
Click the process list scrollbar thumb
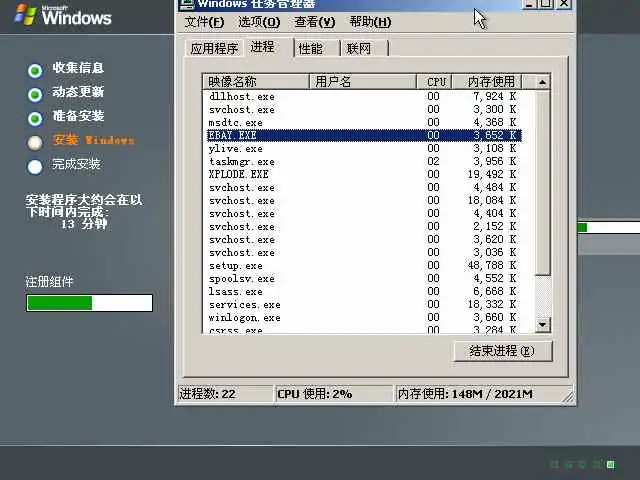542,182
